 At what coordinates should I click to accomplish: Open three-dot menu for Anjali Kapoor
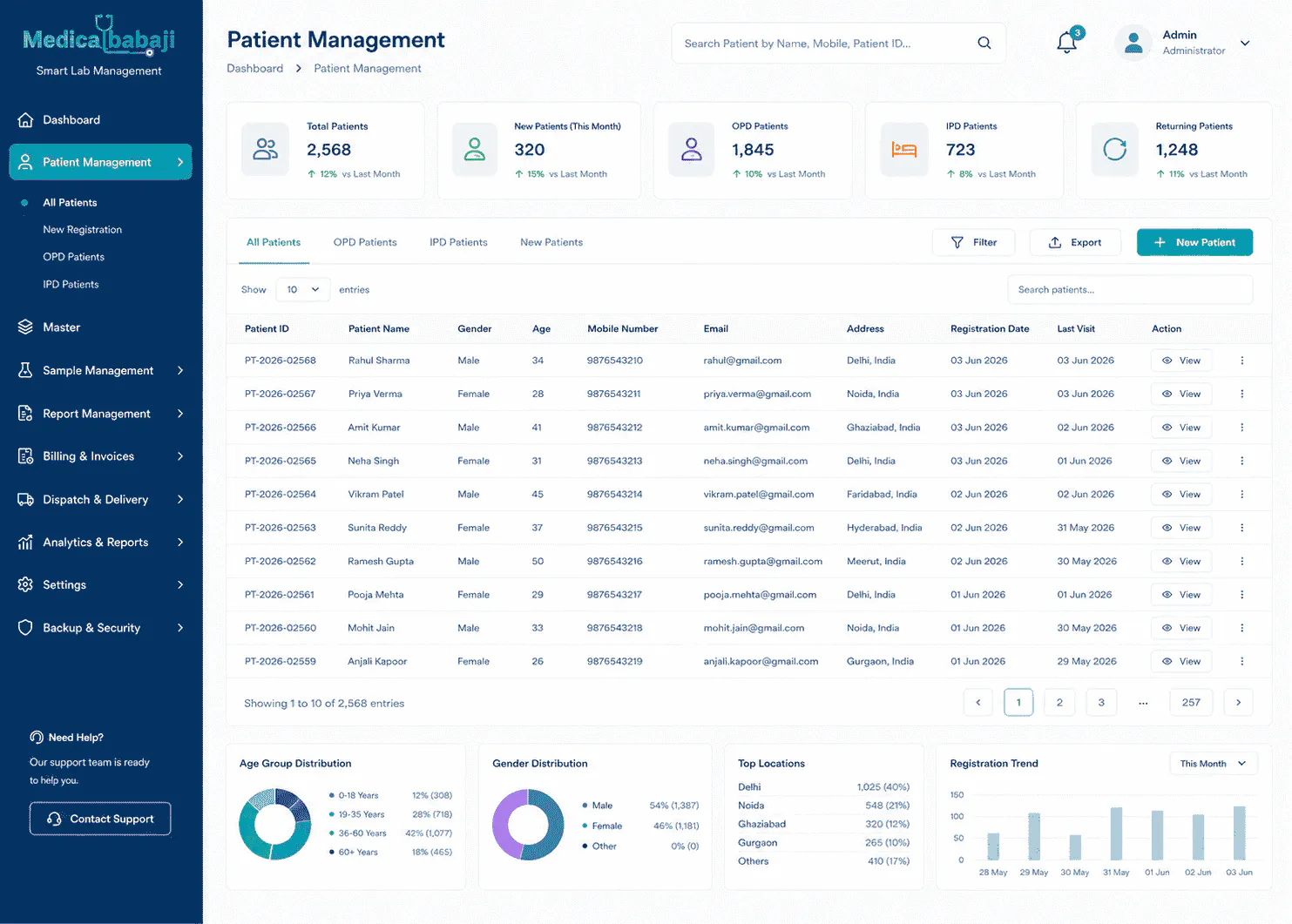coord(1241,662)
